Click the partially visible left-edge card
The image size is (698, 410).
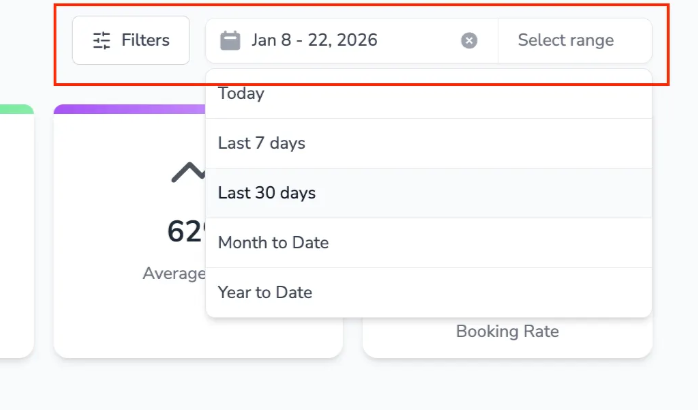click(16, 230)
